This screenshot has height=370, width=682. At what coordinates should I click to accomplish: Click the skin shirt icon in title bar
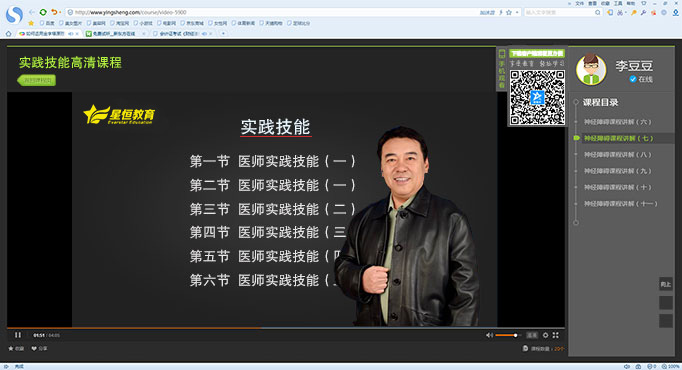point(644,3)
